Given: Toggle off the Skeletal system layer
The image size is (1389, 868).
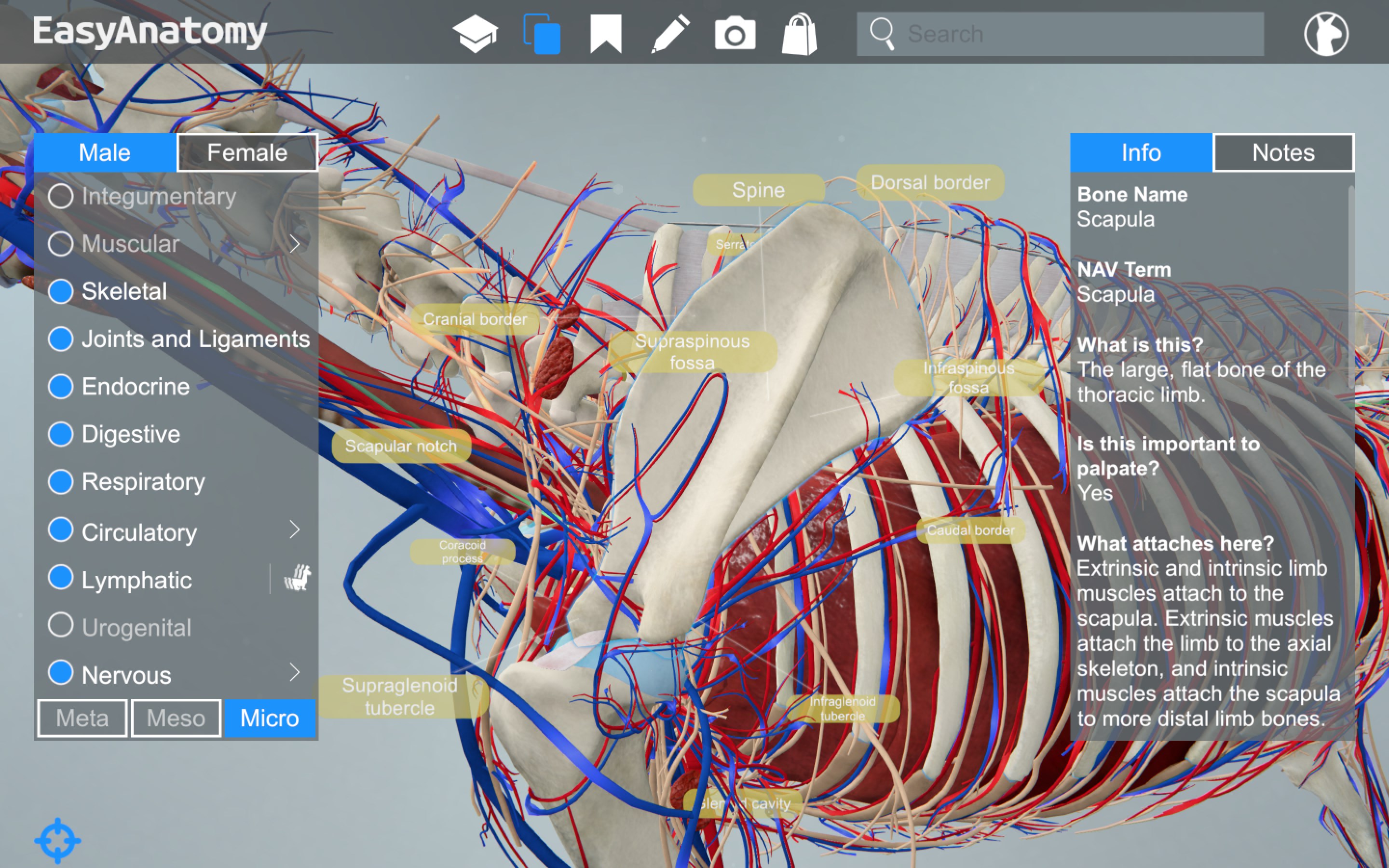Looking at the screenshot, I should click(61, 292).
